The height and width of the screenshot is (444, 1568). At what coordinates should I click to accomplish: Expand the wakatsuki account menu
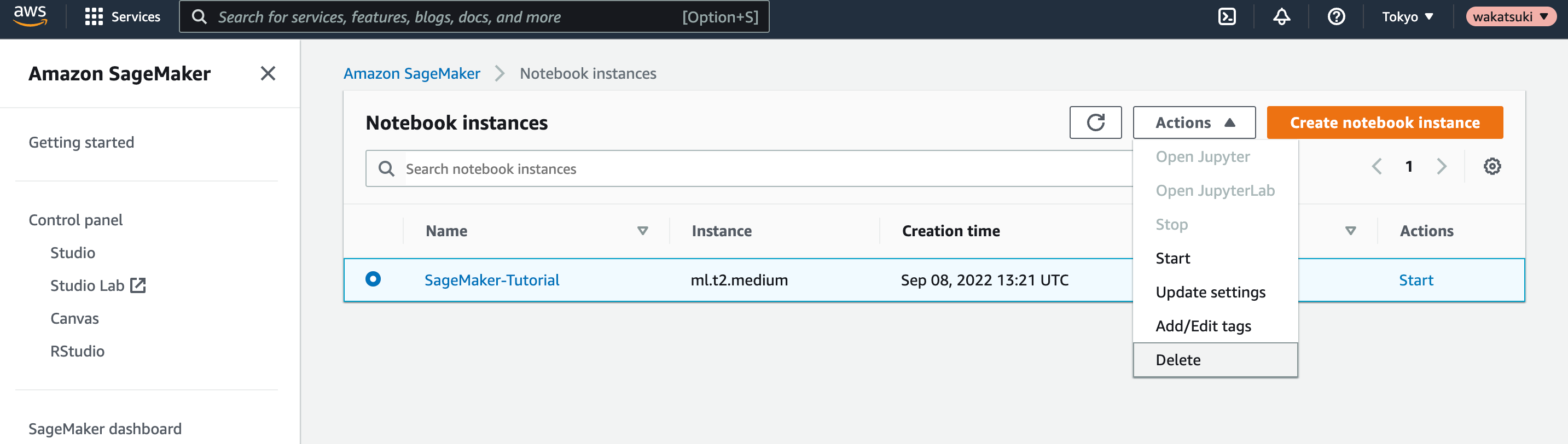click(1510, 16)
